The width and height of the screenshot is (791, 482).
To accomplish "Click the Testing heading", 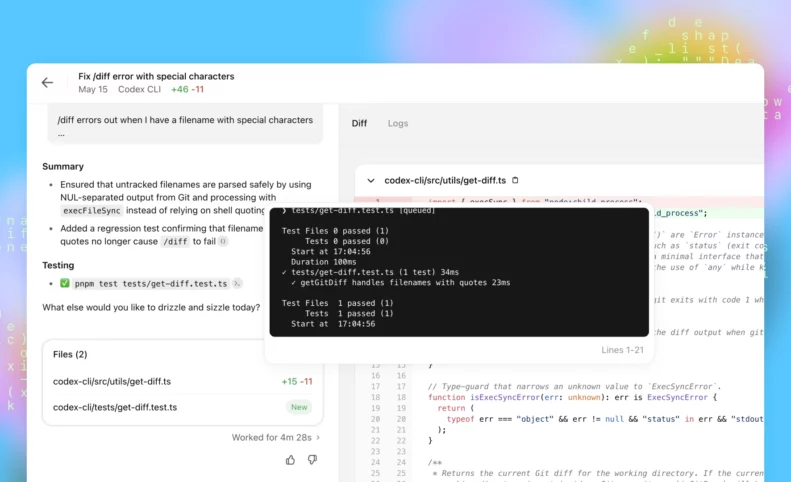I will click(x=58, y=265).
